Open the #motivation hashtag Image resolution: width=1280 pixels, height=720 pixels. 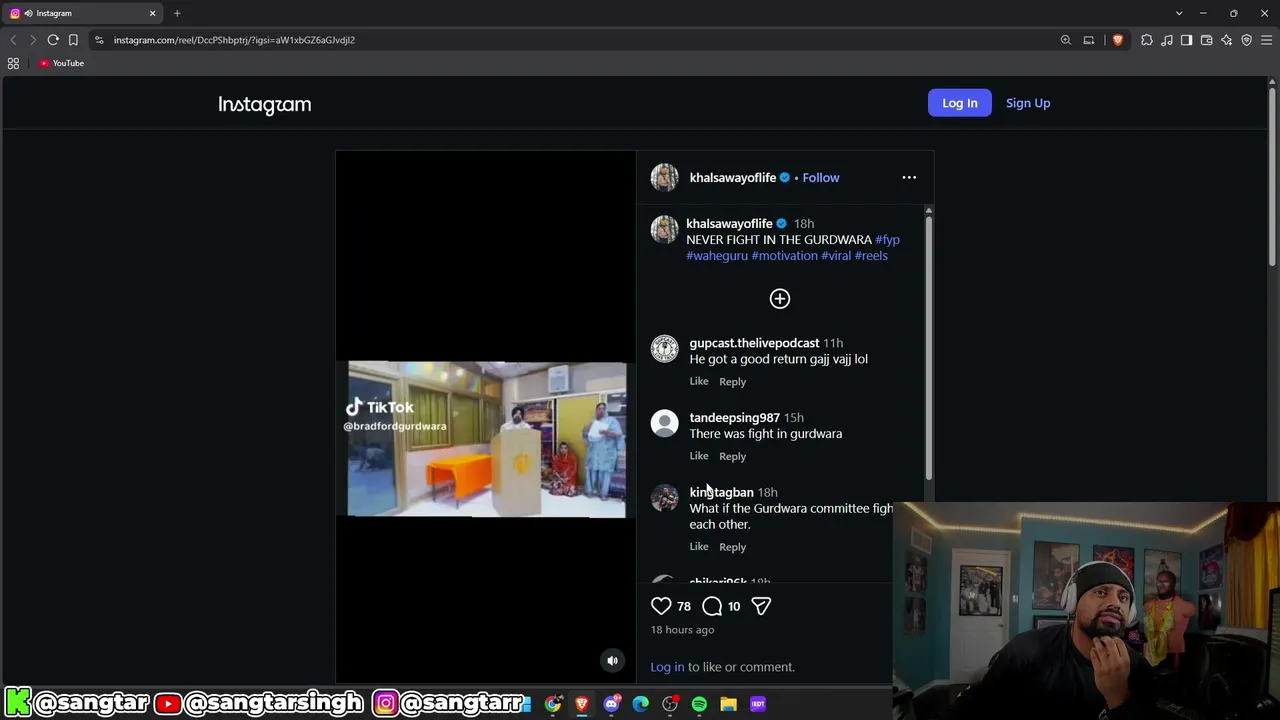[x=785, y=256]
